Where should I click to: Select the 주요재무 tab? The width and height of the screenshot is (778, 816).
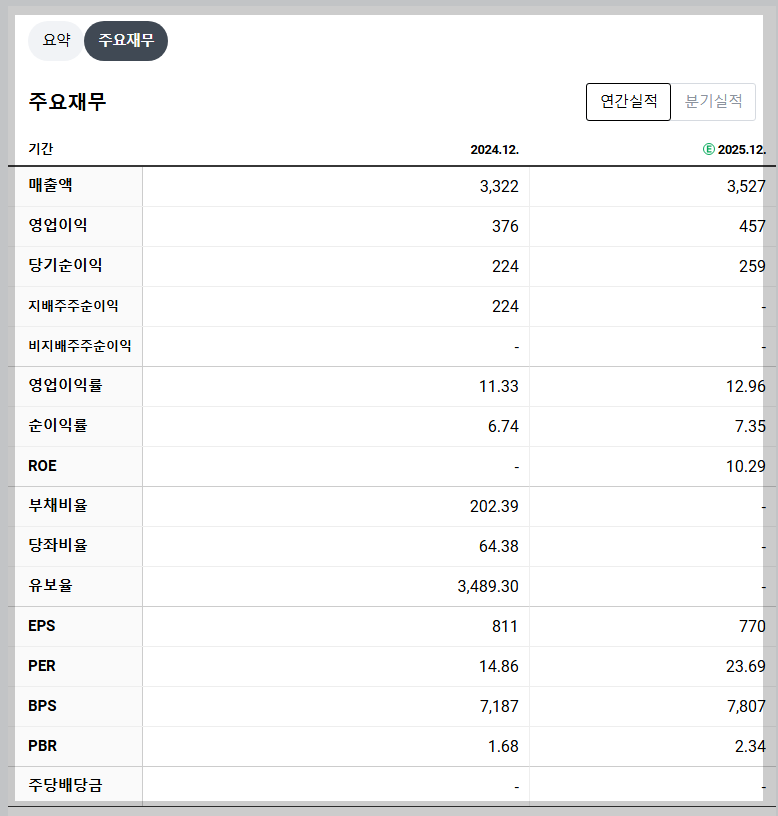tap(126, 41)
